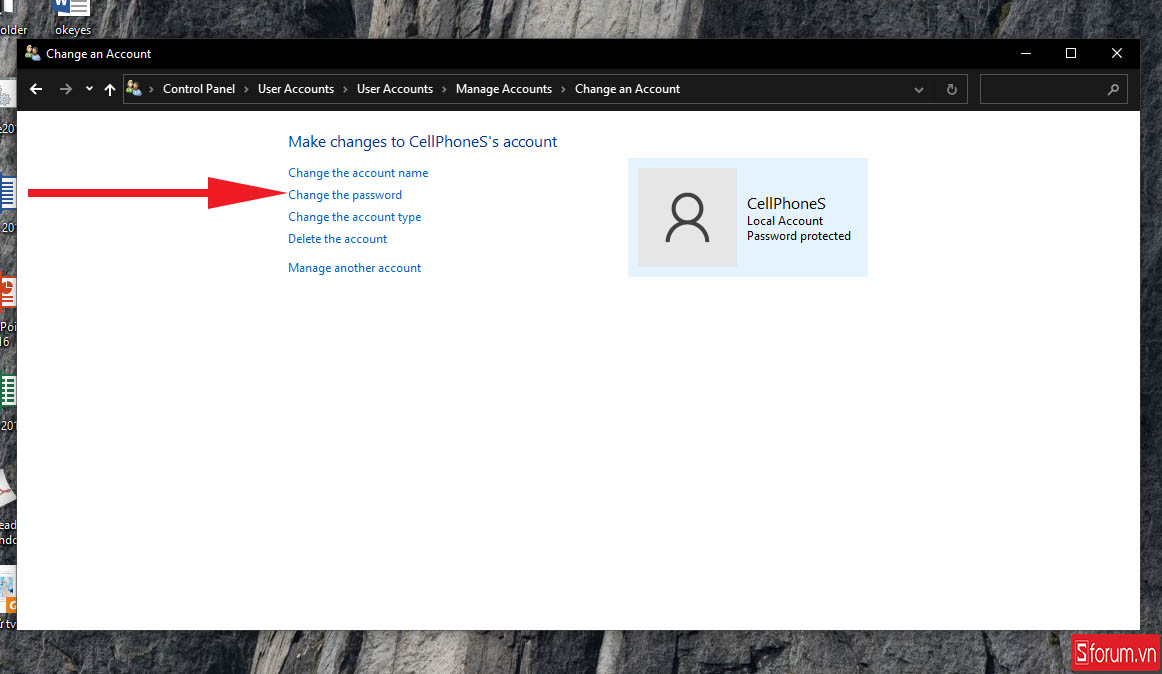This screenshot has width=1162, height=674.
Task: Click the Refresh button in address bar
Action: (952, 89)
